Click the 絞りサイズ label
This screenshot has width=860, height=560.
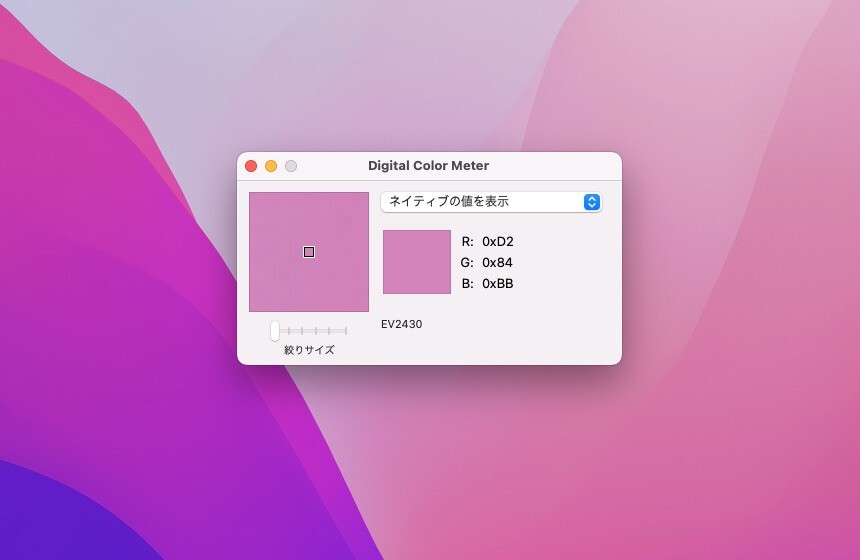(x=309, y=350)
